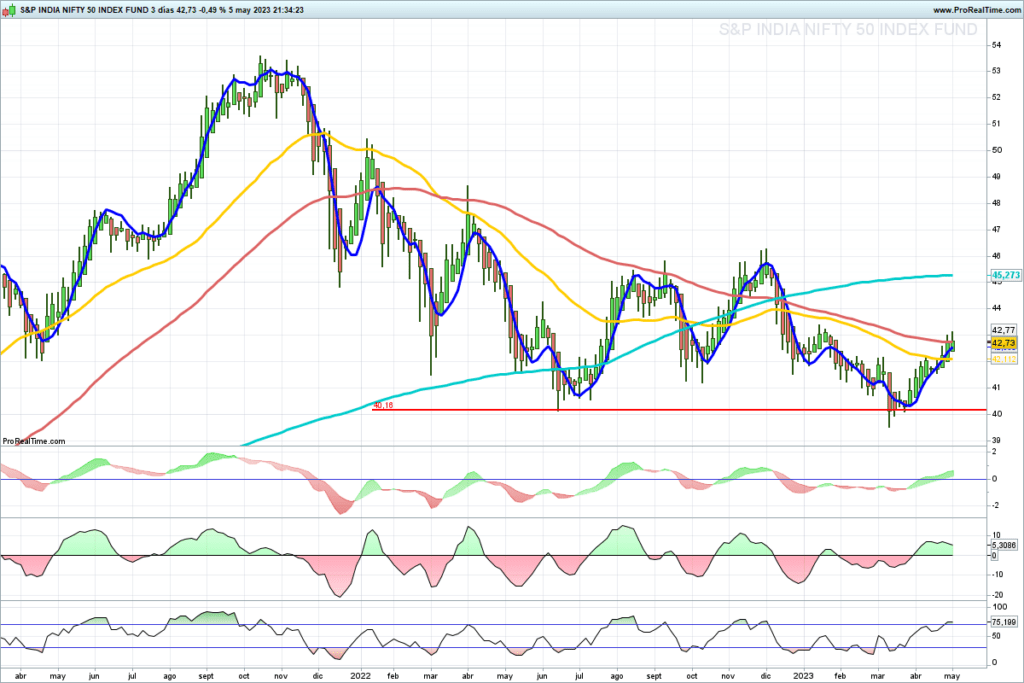Click the 47 price axis tick

pos(997,230)
